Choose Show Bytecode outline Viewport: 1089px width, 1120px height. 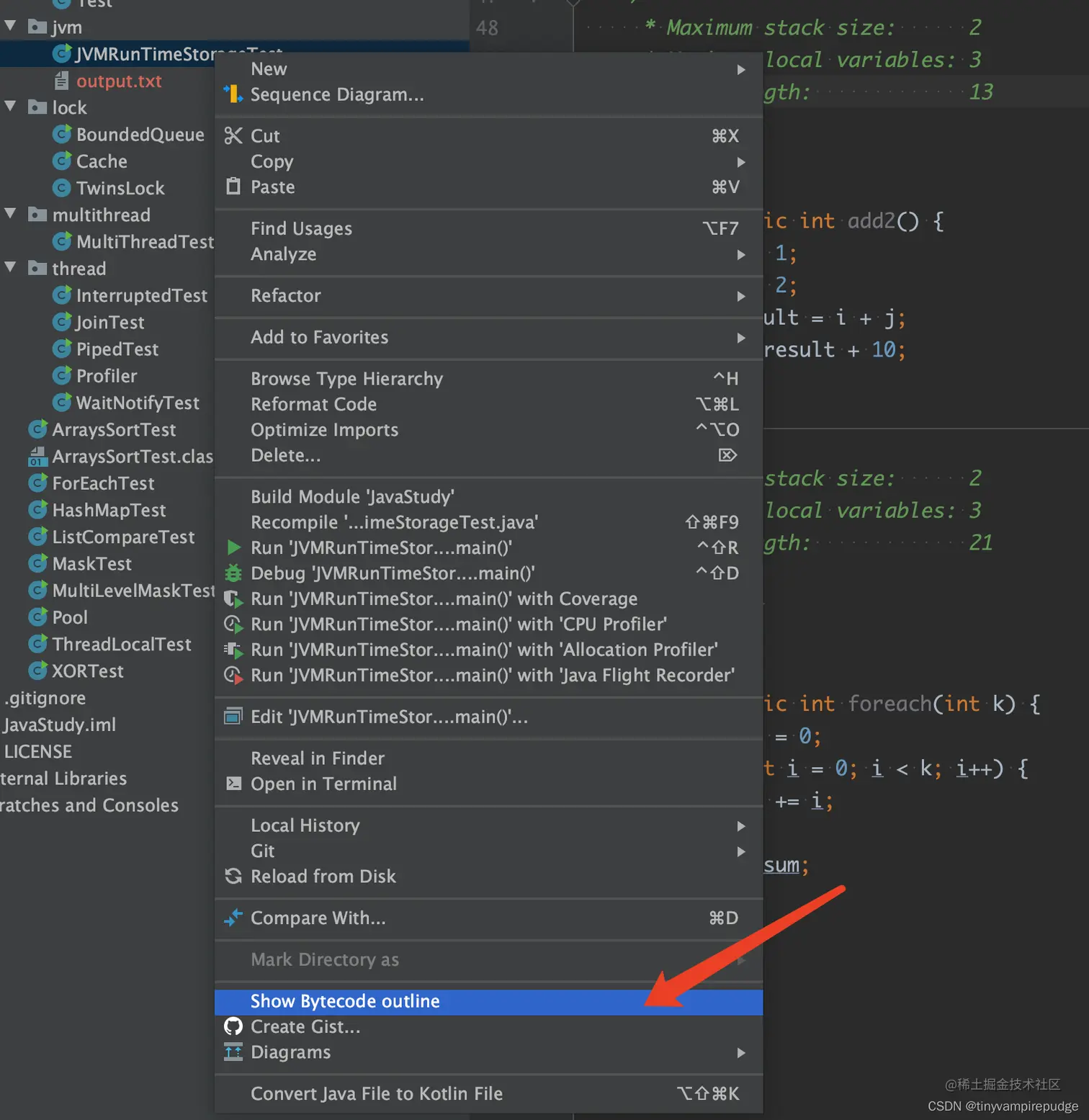[x=489, y=1001]
